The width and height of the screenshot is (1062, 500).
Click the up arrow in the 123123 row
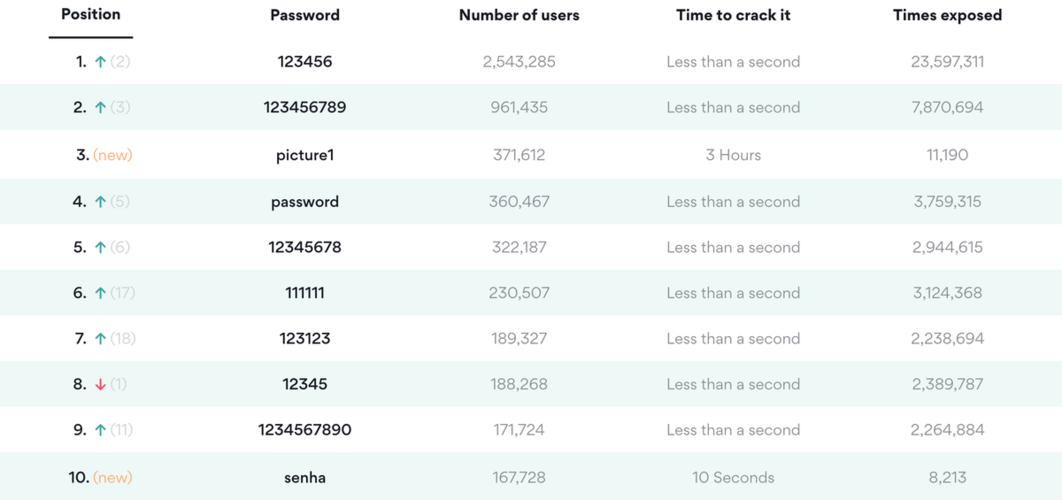(x=100, y=339)
